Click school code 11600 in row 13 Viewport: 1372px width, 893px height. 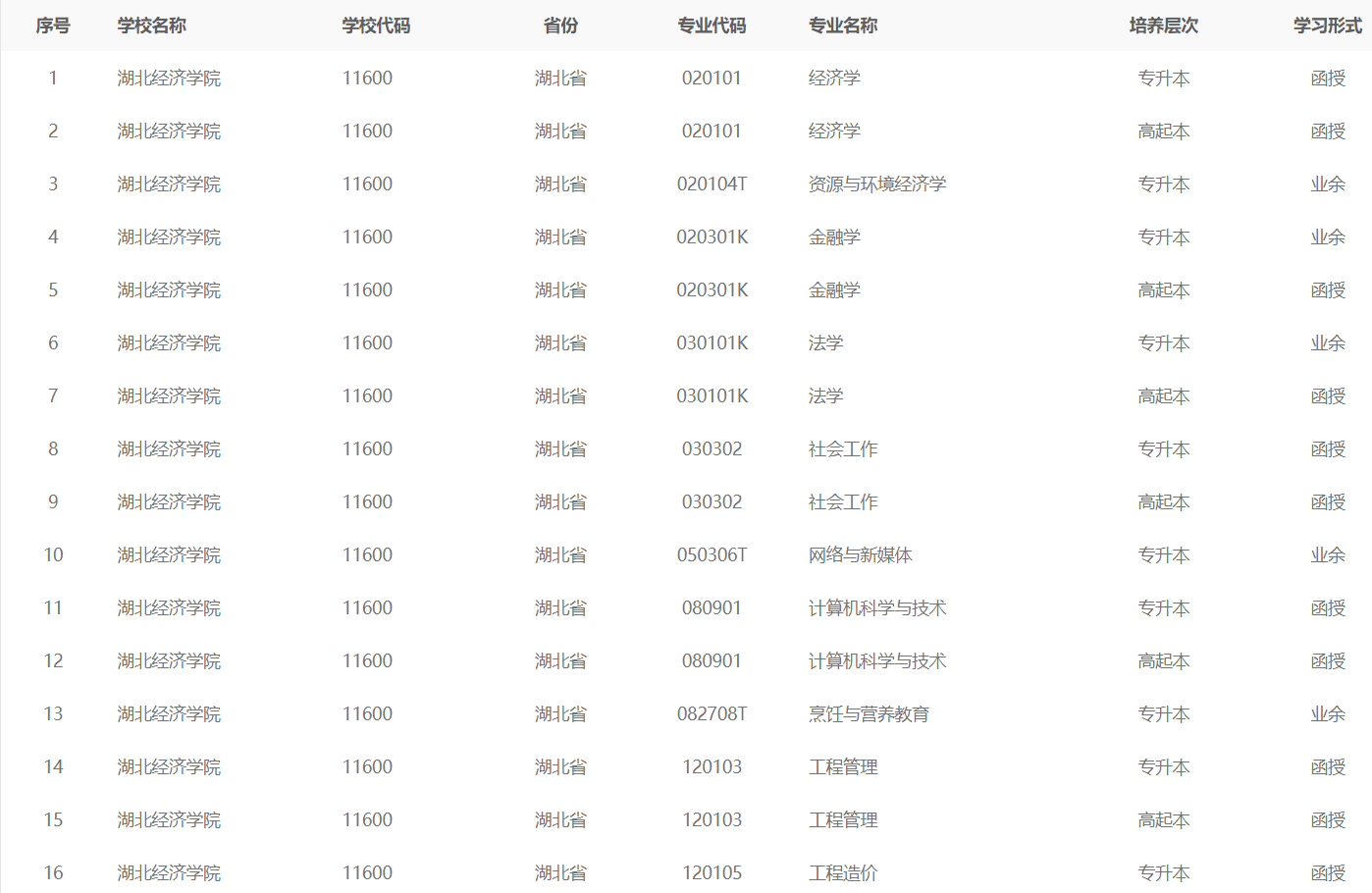pyautogui.click(x=367, y=714)
